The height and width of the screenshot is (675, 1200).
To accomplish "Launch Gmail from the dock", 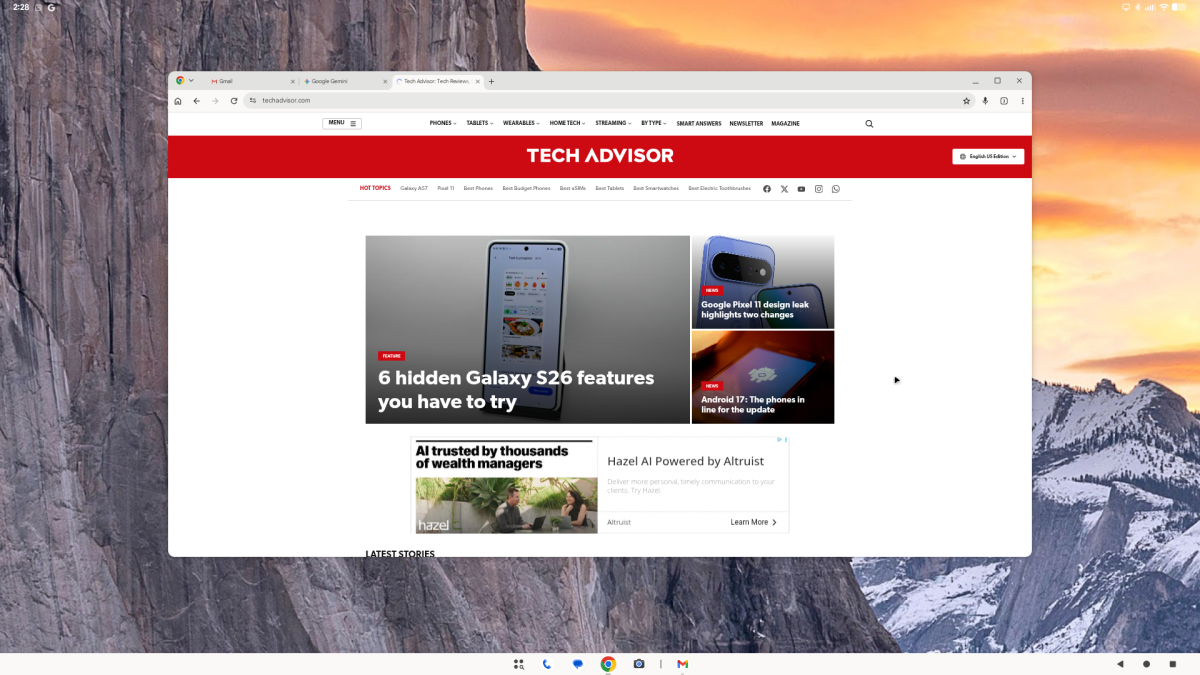I will (681, 663).
